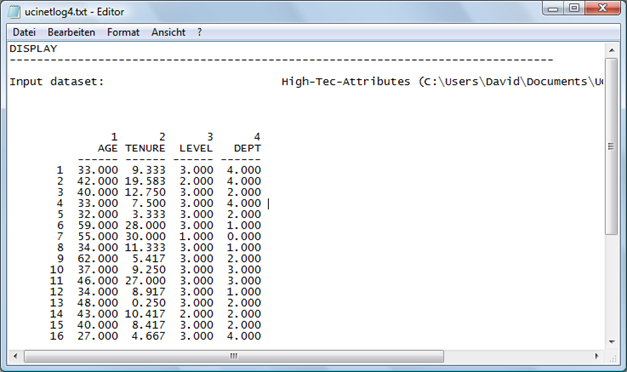
Task: Open the Datei menu
Action: pyautogui.click(x=24, y=32)
